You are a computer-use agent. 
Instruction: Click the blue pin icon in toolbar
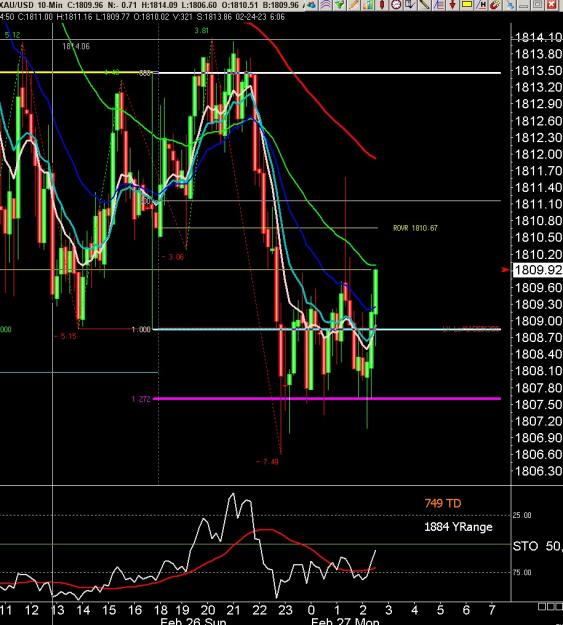point(511,4)
